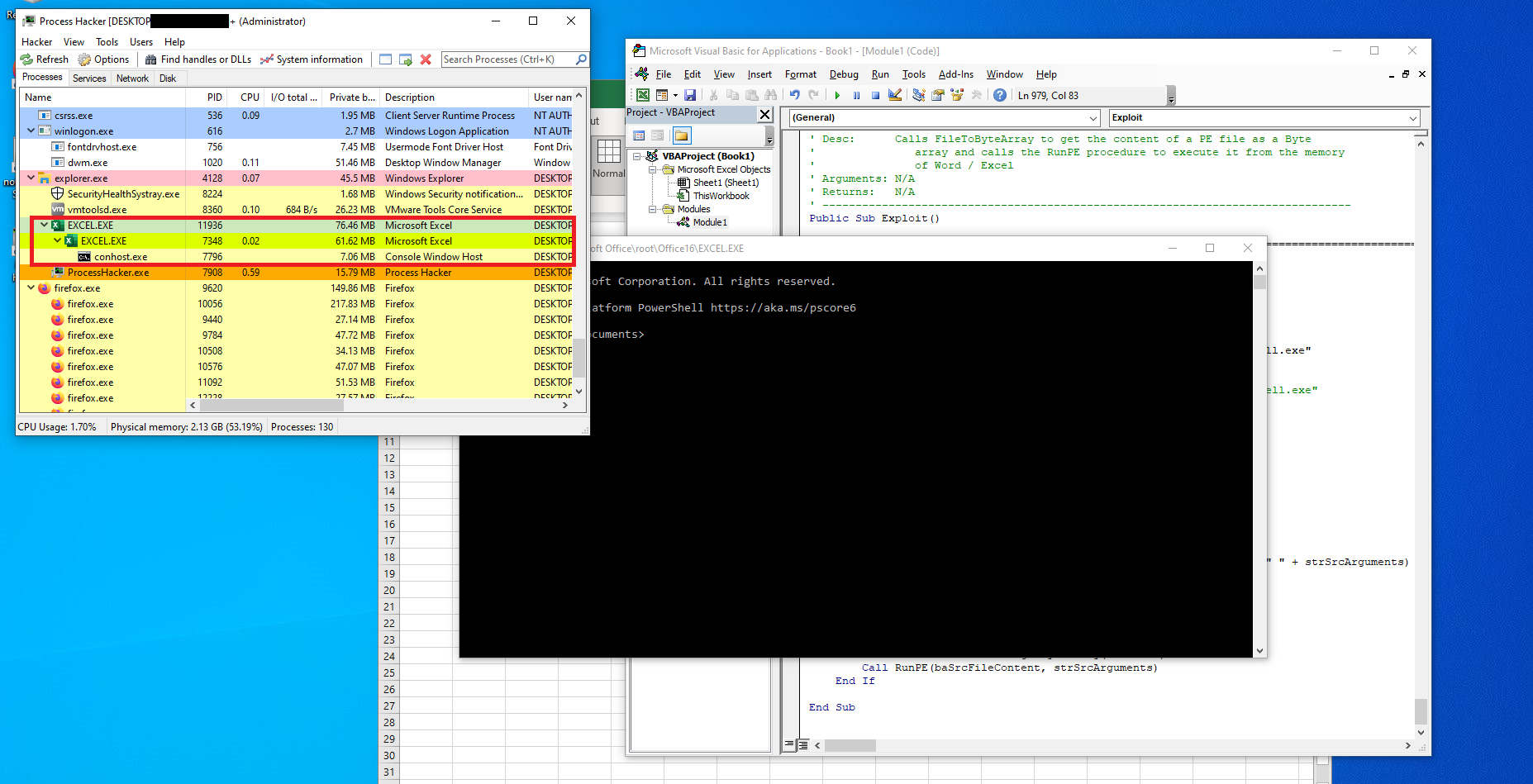Click the Paste icon in VBA toolbar
The height and width of the screenshot is (784, 1533).
(x=751, y=95)
